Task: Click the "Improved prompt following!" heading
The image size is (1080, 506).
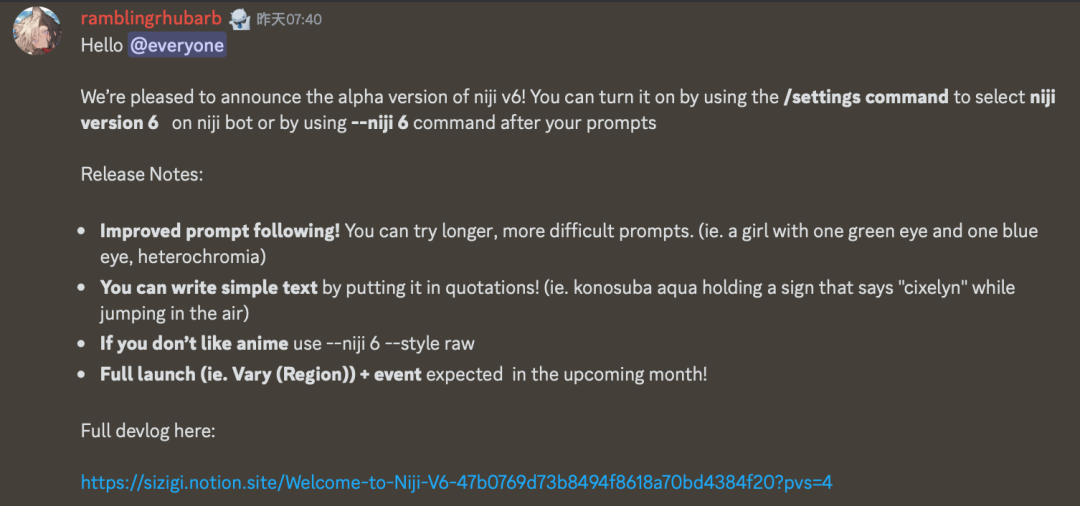Action: (220, 231)
